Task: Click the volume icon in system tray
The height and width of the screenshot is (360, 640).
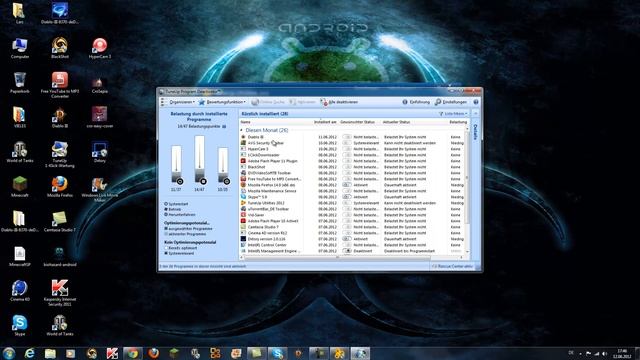Action: [x=604, y=354]
